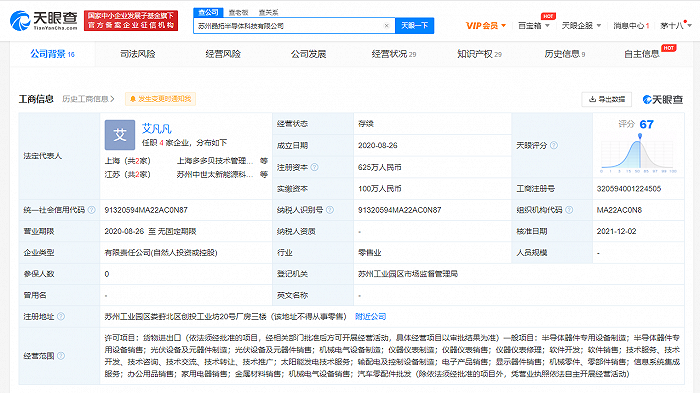This screenshot has height=393, width=700.
Task: Open the 艾凡凡 profile link
Action: tap(156, 129)
